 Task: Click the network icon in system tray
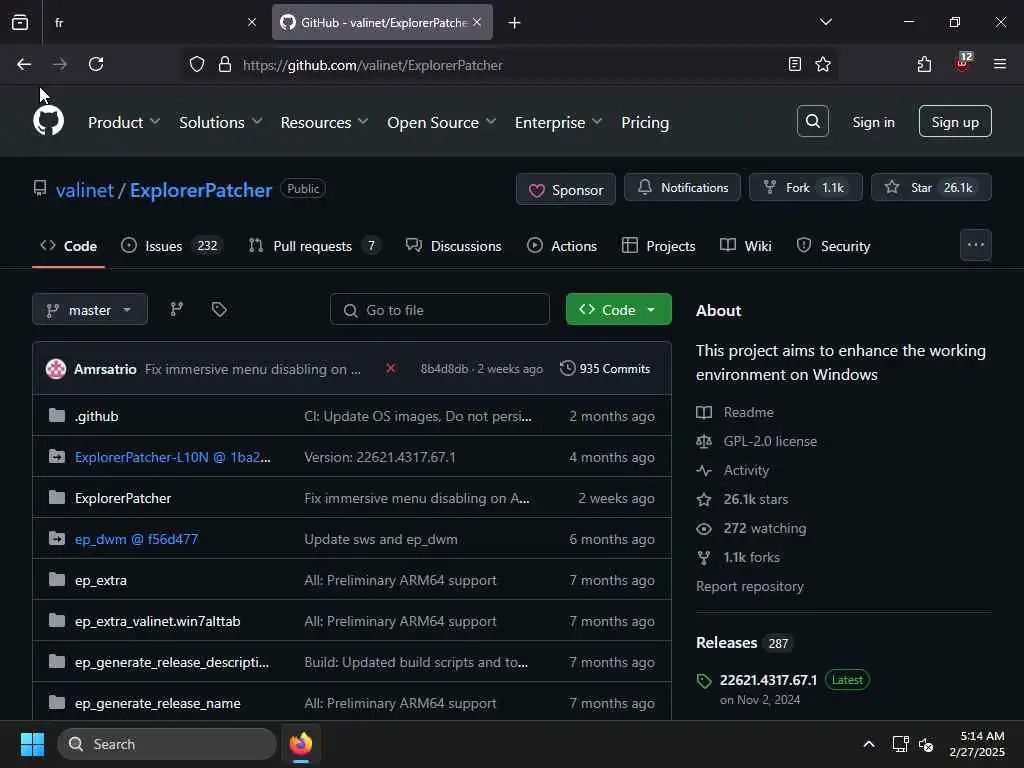900,744
